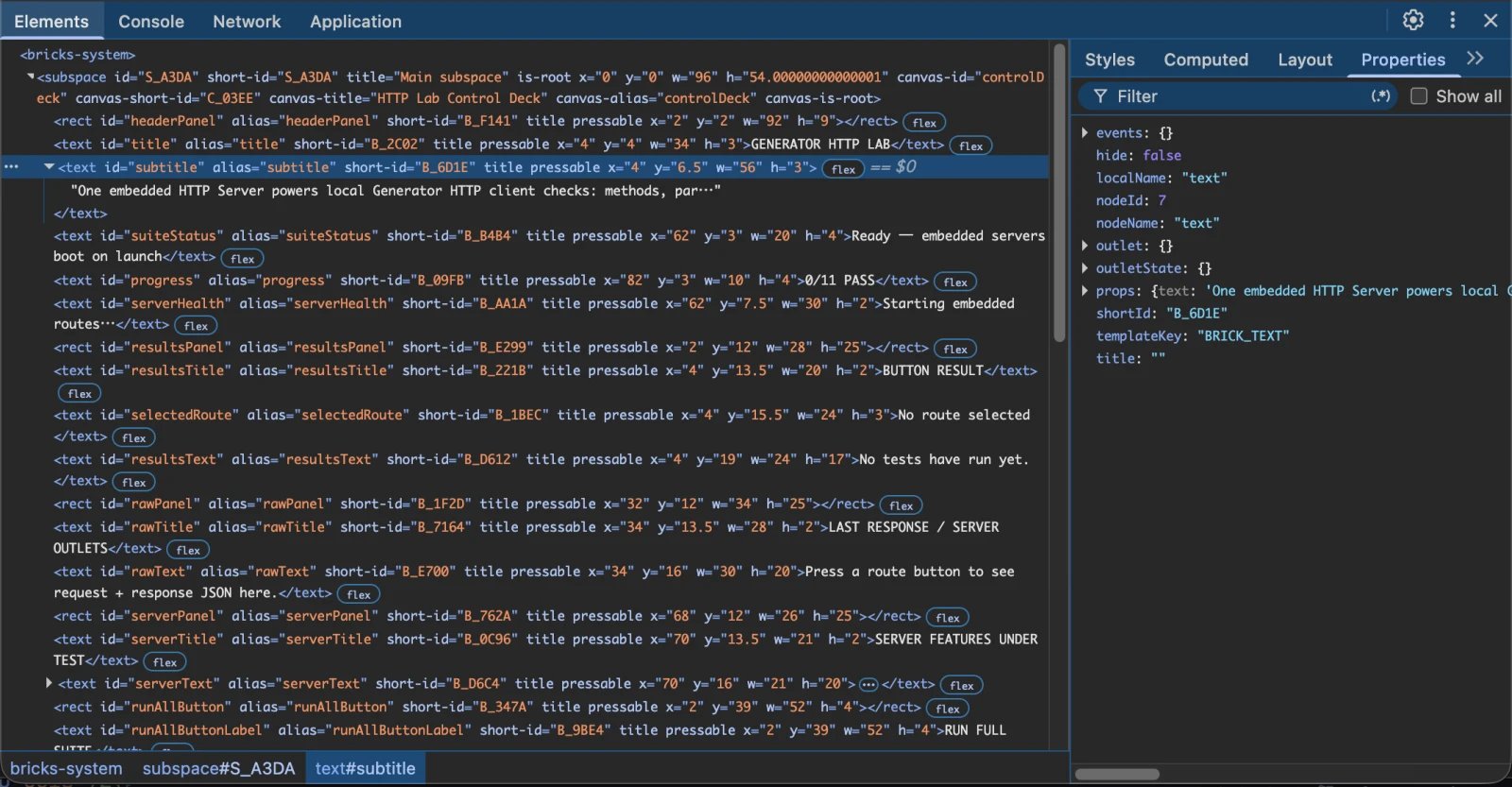Open the Computed sidebar tab

(1206, 60)
